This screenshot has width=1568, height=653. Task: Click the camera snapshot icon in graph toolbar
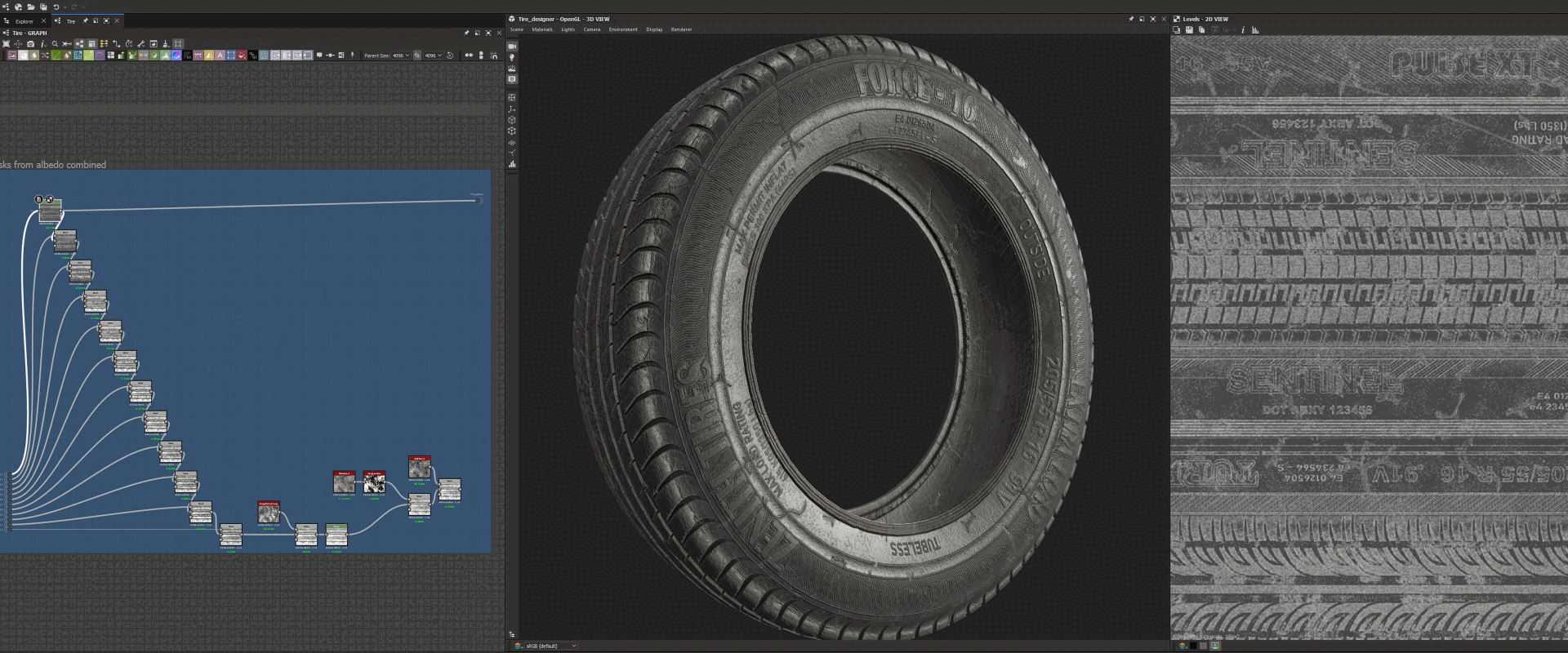(30, 44)
